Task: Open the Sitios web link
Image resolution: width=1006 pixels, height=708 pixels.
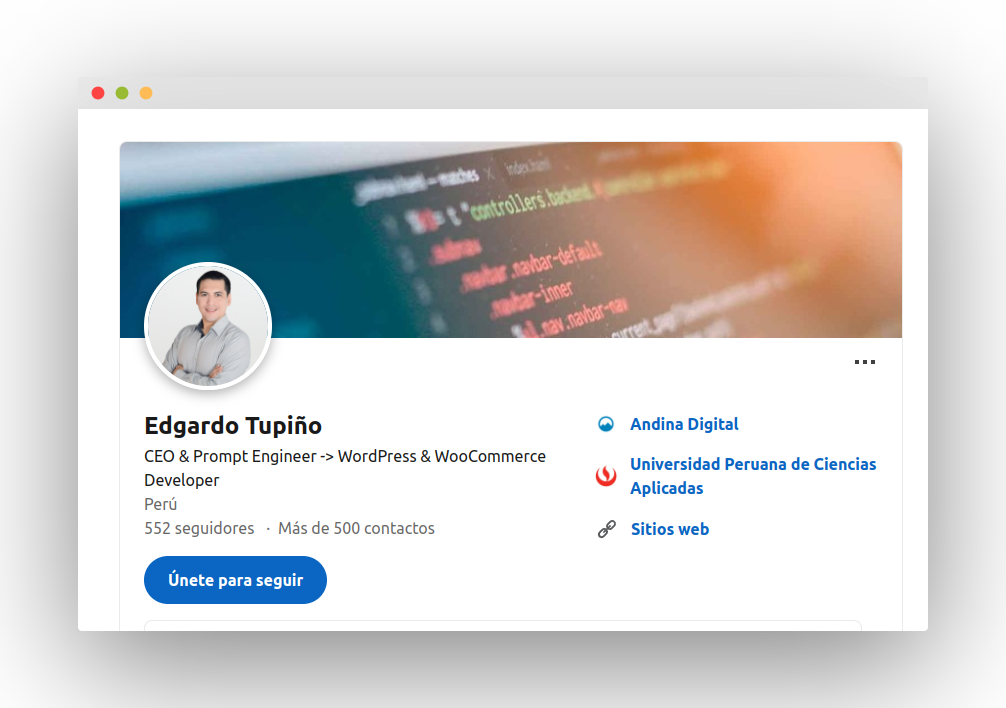Action: tap(670, 529)
